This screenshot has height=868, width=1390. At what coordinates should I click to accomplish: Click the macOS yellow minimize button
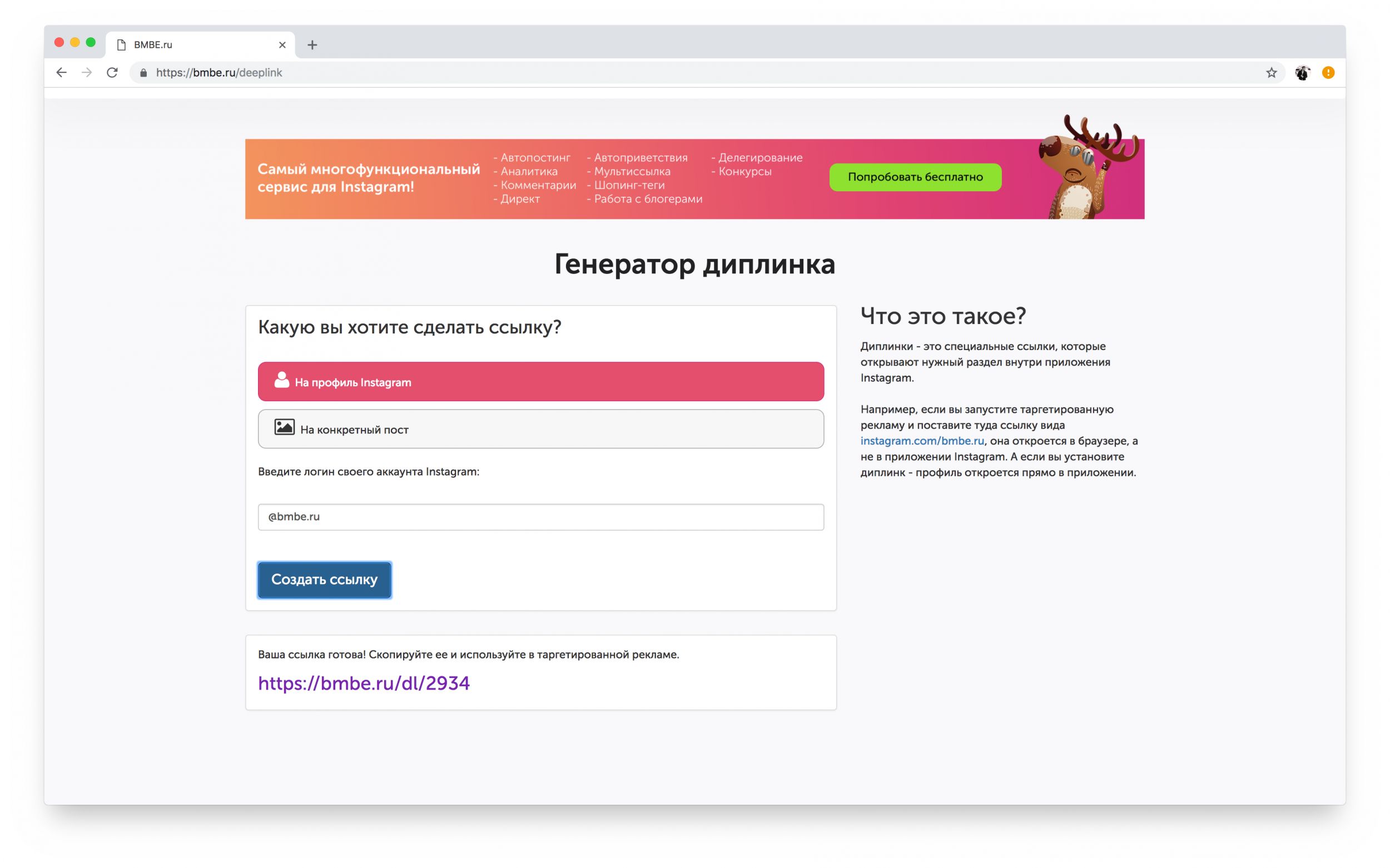coord(75,42)
